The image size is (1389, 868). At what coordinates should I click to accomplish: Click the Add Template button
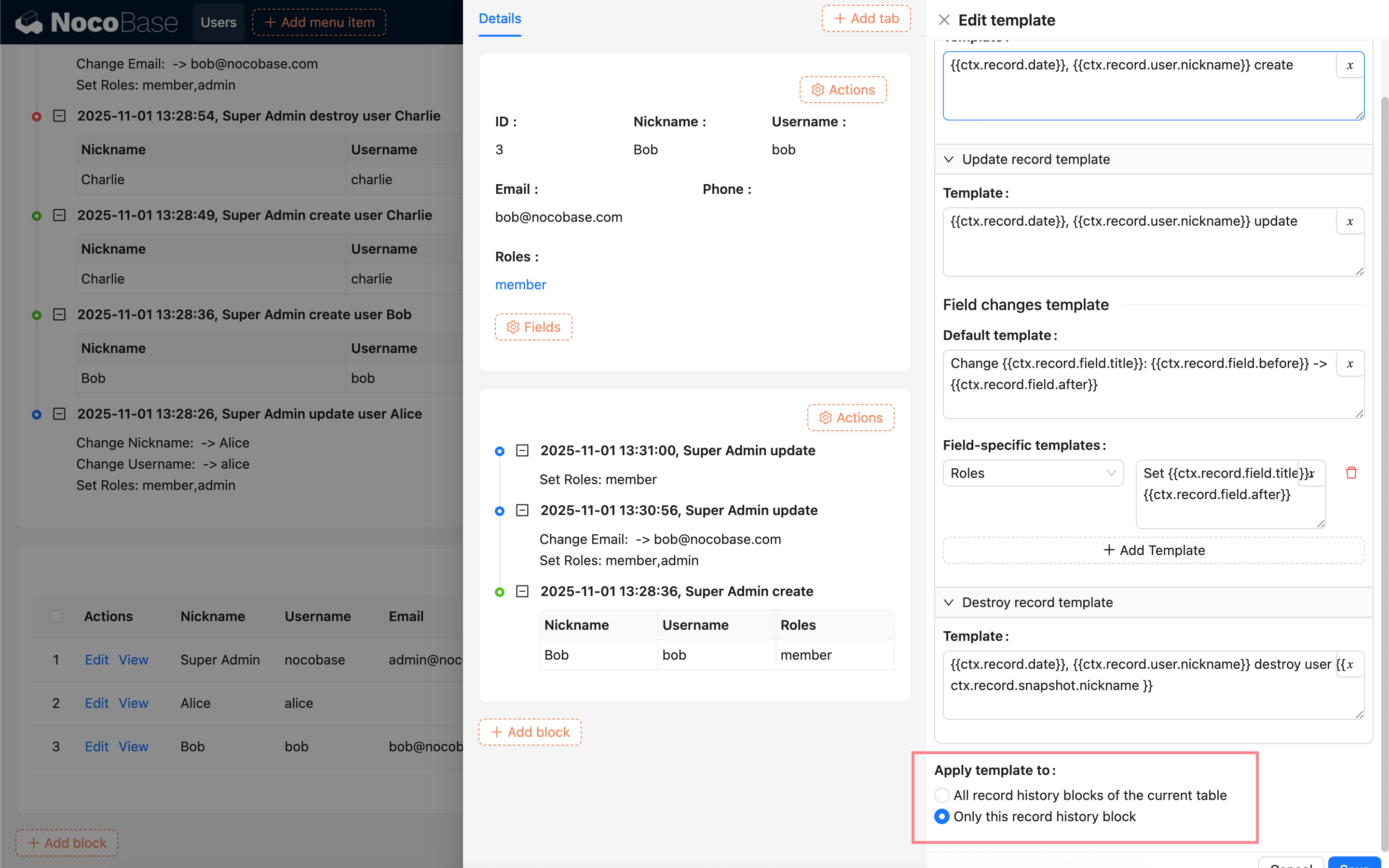click(x=1153, y=550)
